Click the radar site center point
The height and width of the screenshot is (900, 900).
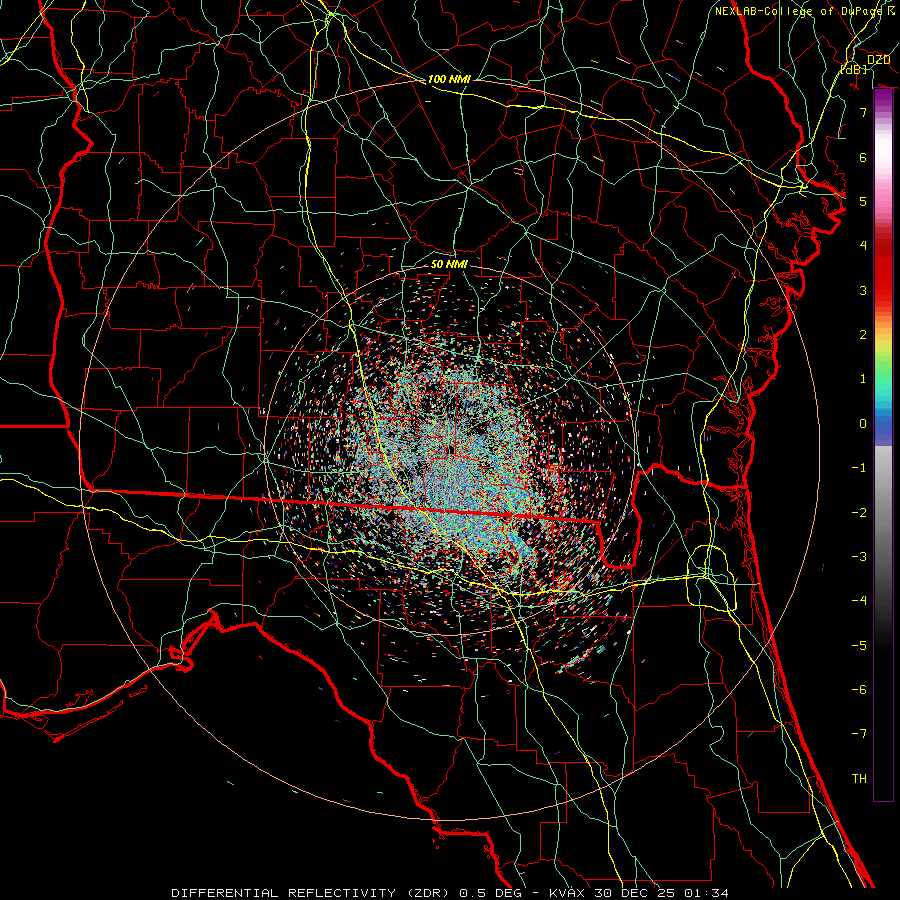click(x=449, y=451)
